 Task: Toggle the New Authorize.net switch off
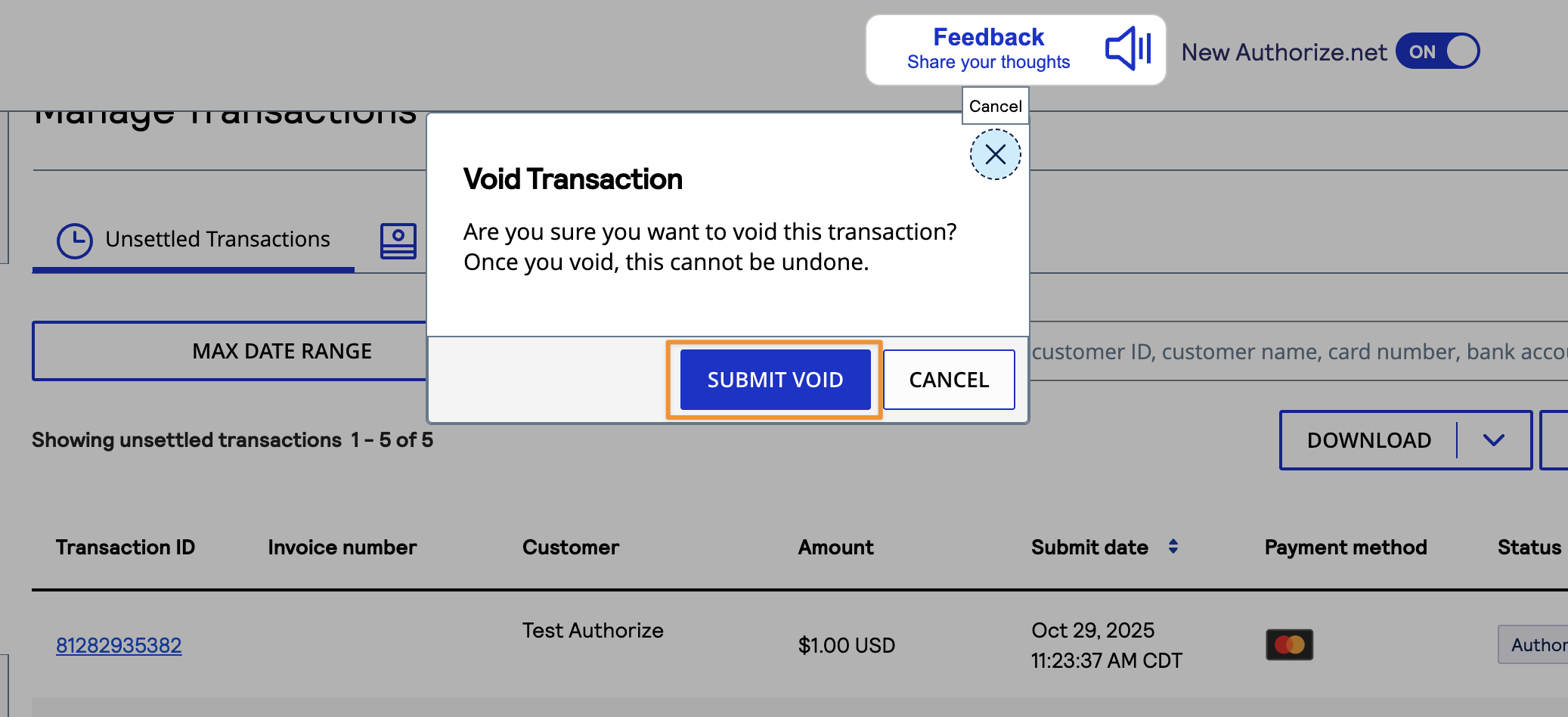pyautogui.click(x=1437, y=51)
